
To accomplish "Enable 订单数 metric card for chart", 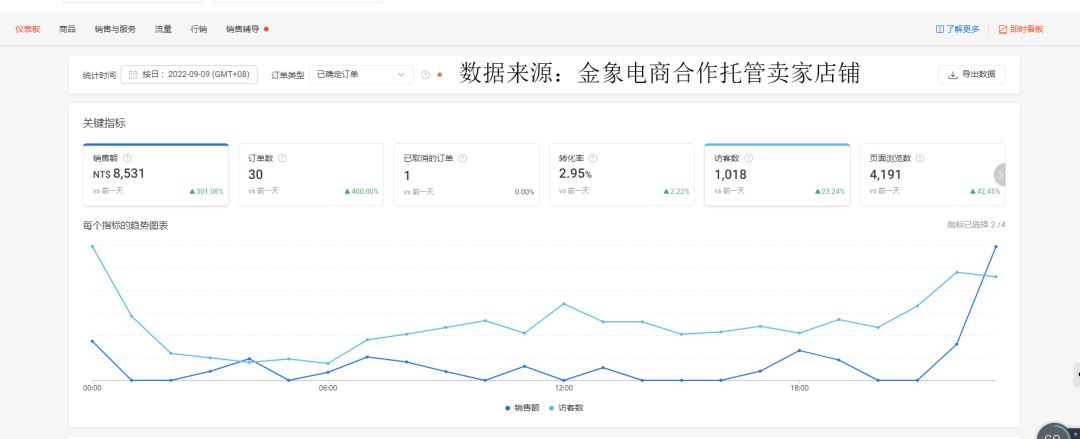I will pos(311,175).
